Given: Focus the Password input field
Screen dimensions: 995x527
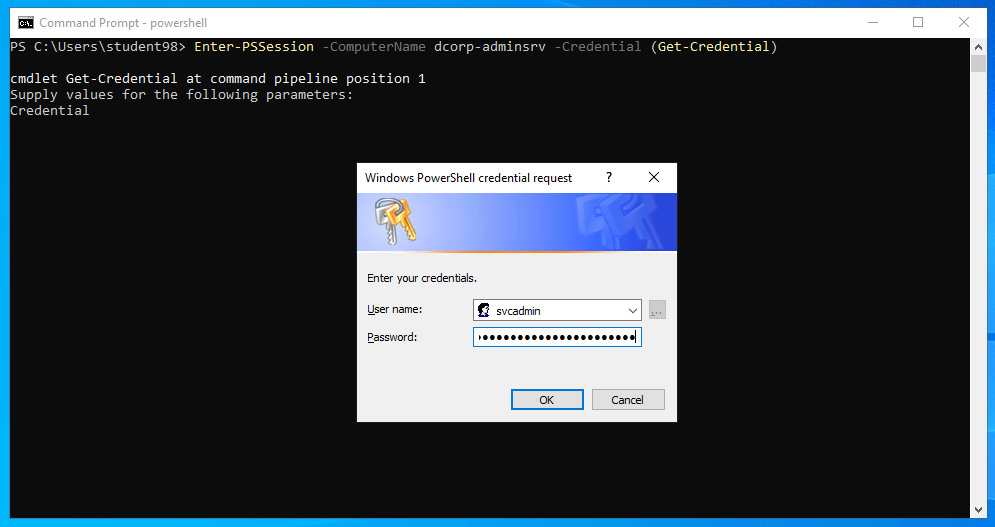Looking at the screenshot, I should [x=557, y=338].
